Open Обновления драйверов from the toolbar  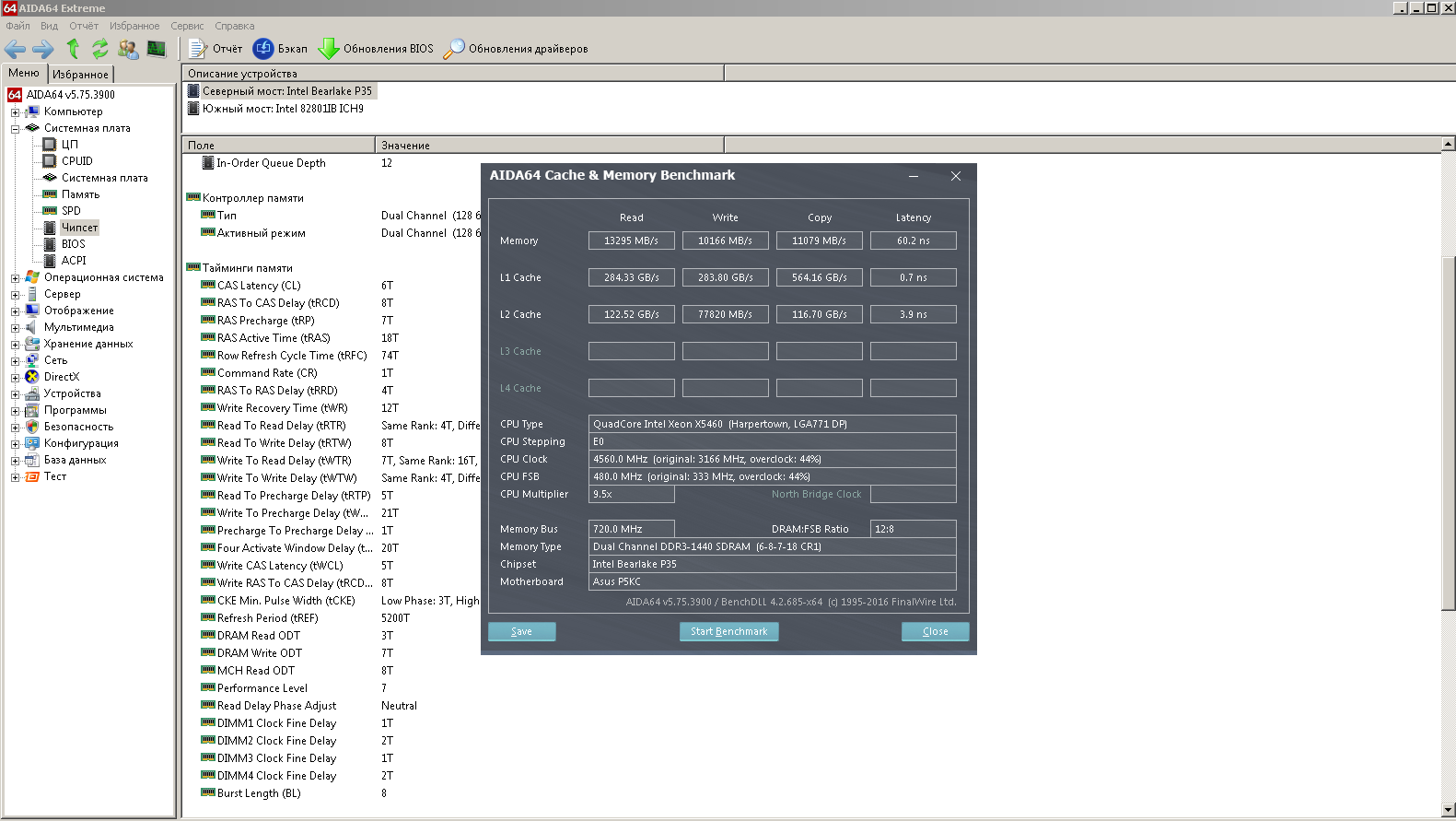click(515, 49)
